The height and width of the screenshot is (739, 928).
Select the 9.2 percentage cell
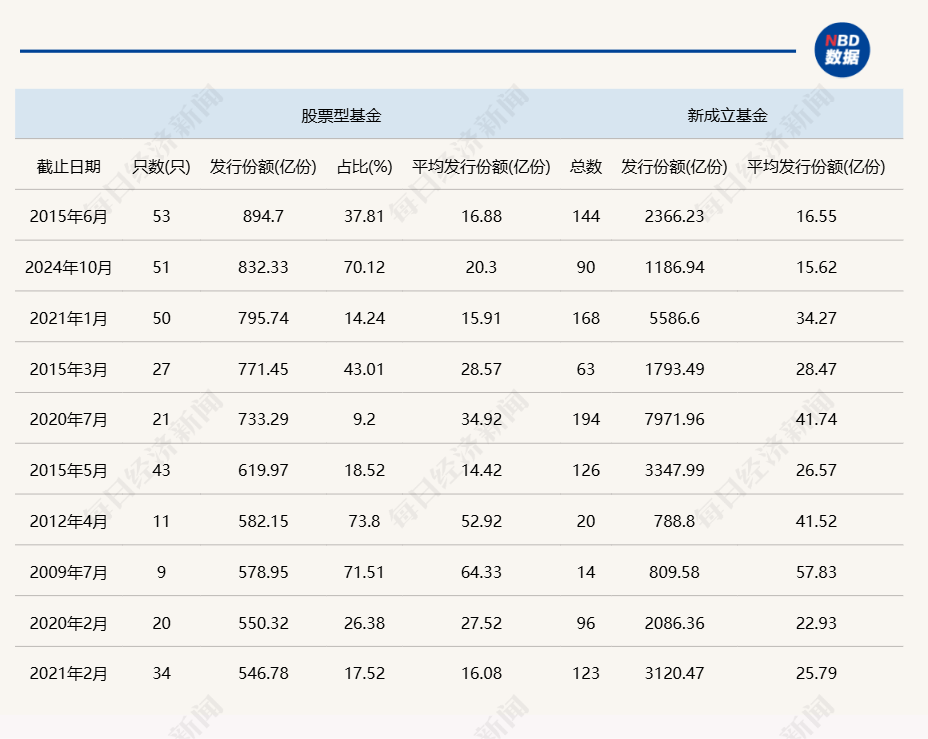pos(365,419)
